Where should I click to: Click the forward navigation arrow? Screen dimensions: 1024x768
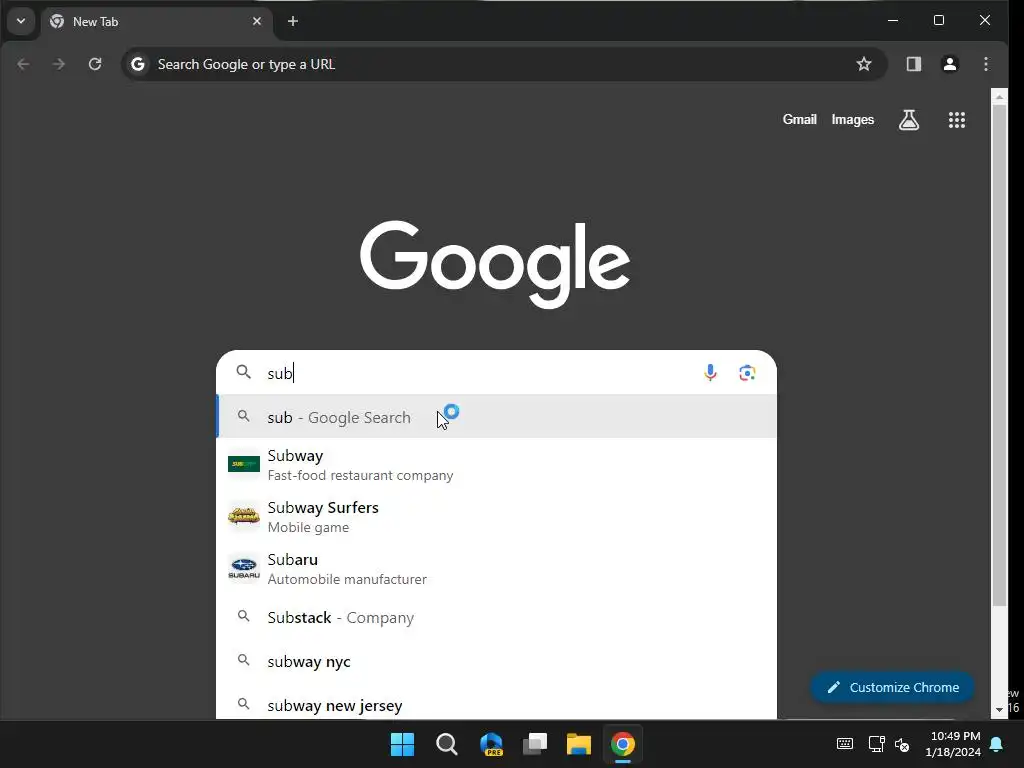[x=59, y=64]
